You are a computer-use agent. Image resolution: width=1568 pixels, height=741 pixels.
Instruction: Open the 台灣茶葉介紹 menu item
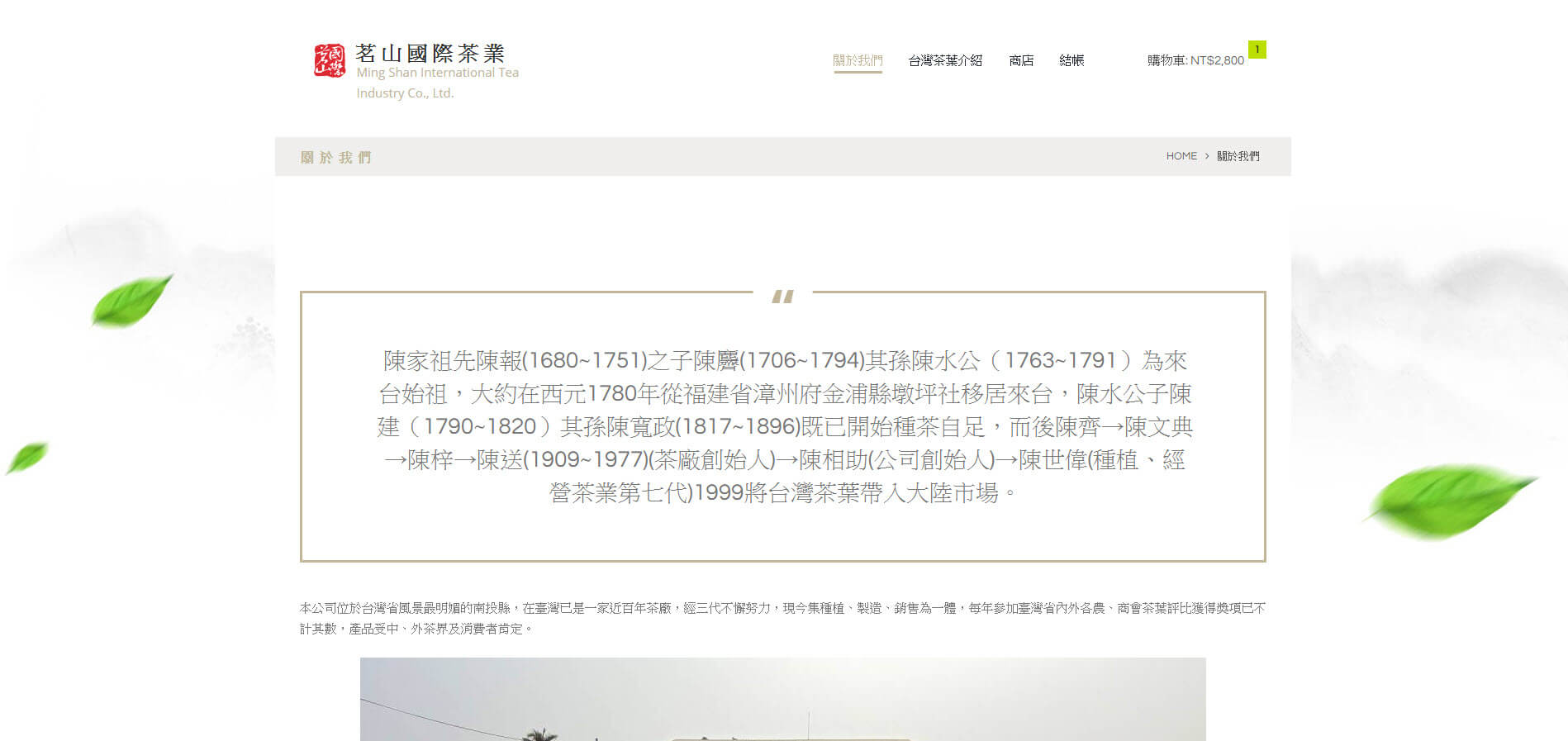pos(945,60)
